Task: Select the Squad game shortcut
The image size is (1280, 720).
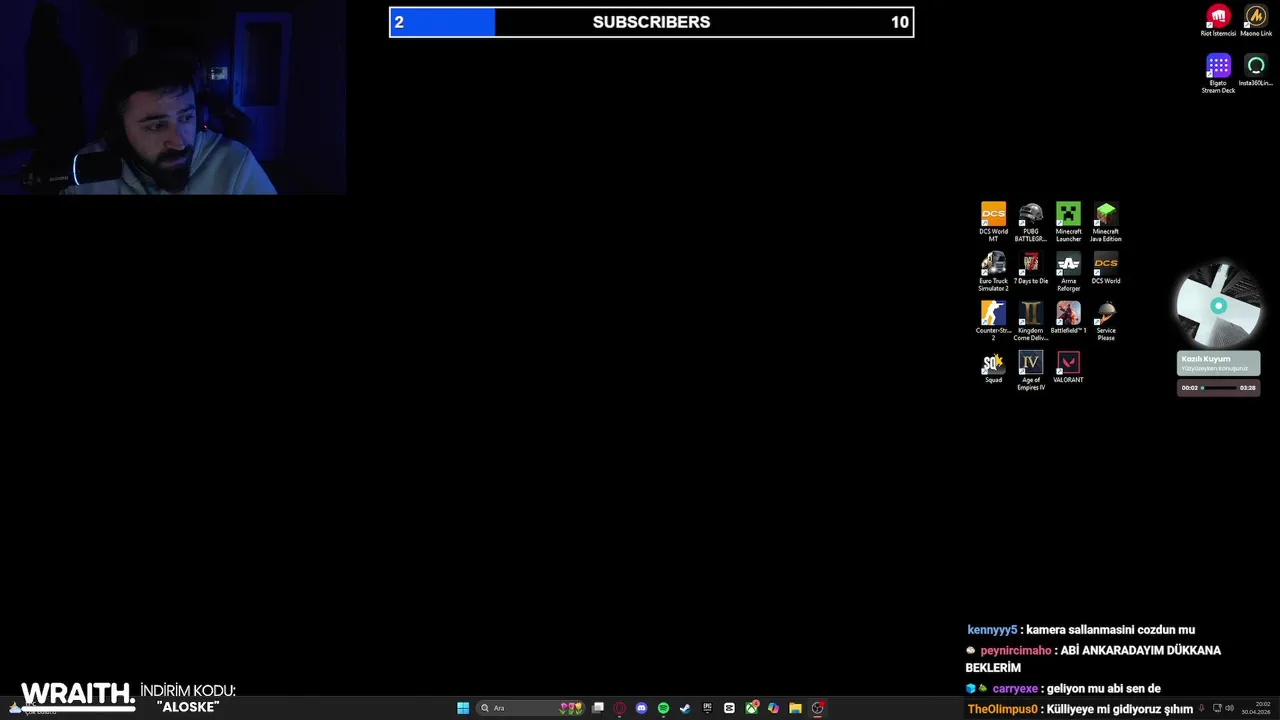Action: tap(993, 367)
